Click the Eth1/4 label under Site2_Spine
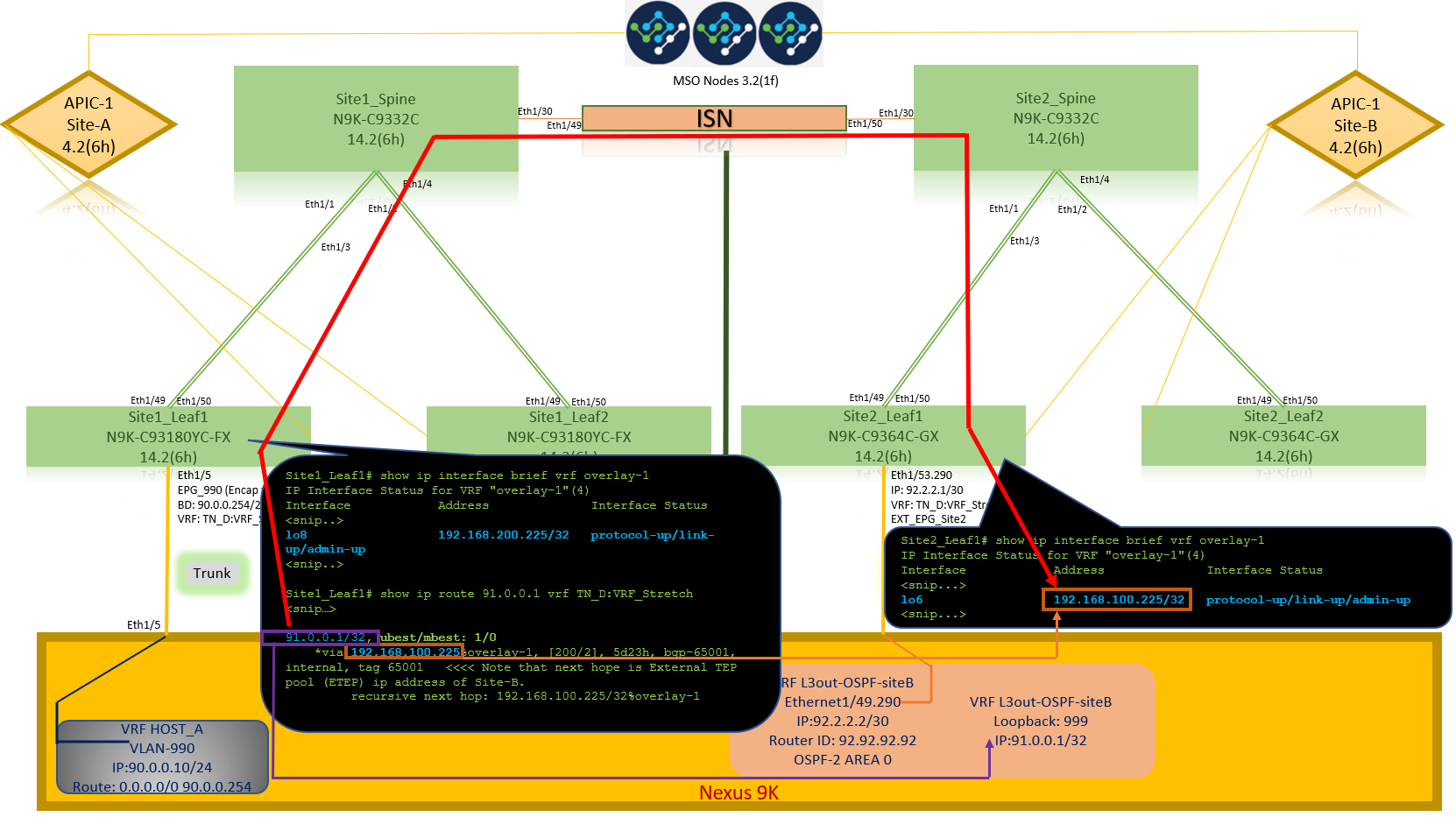The width and height of the screenshot is (1456, 817). [x=1095, y=180]
